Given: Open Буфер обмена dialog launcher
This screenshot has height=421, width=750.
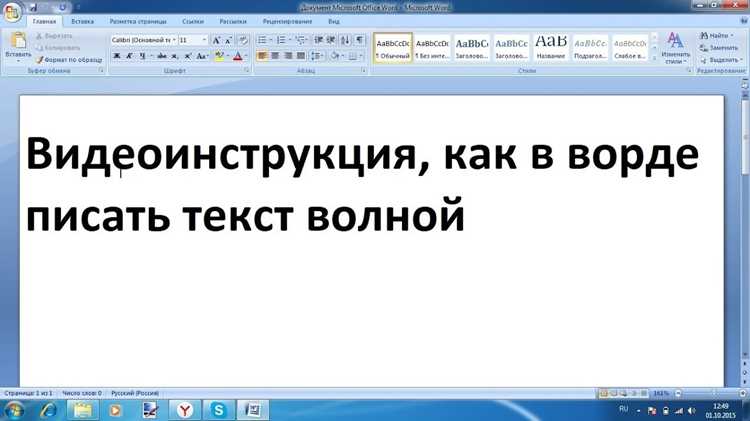Looking at the screenshot, I should pyautogui.click(x=101, y=70).
